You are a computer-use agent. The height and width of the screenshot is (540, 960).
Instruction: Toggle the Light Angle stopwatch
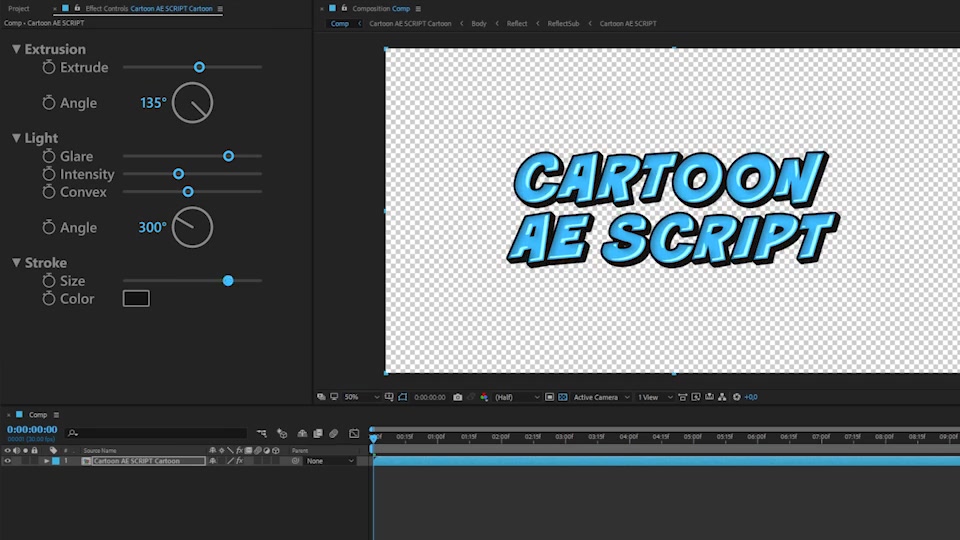point(49,227)
